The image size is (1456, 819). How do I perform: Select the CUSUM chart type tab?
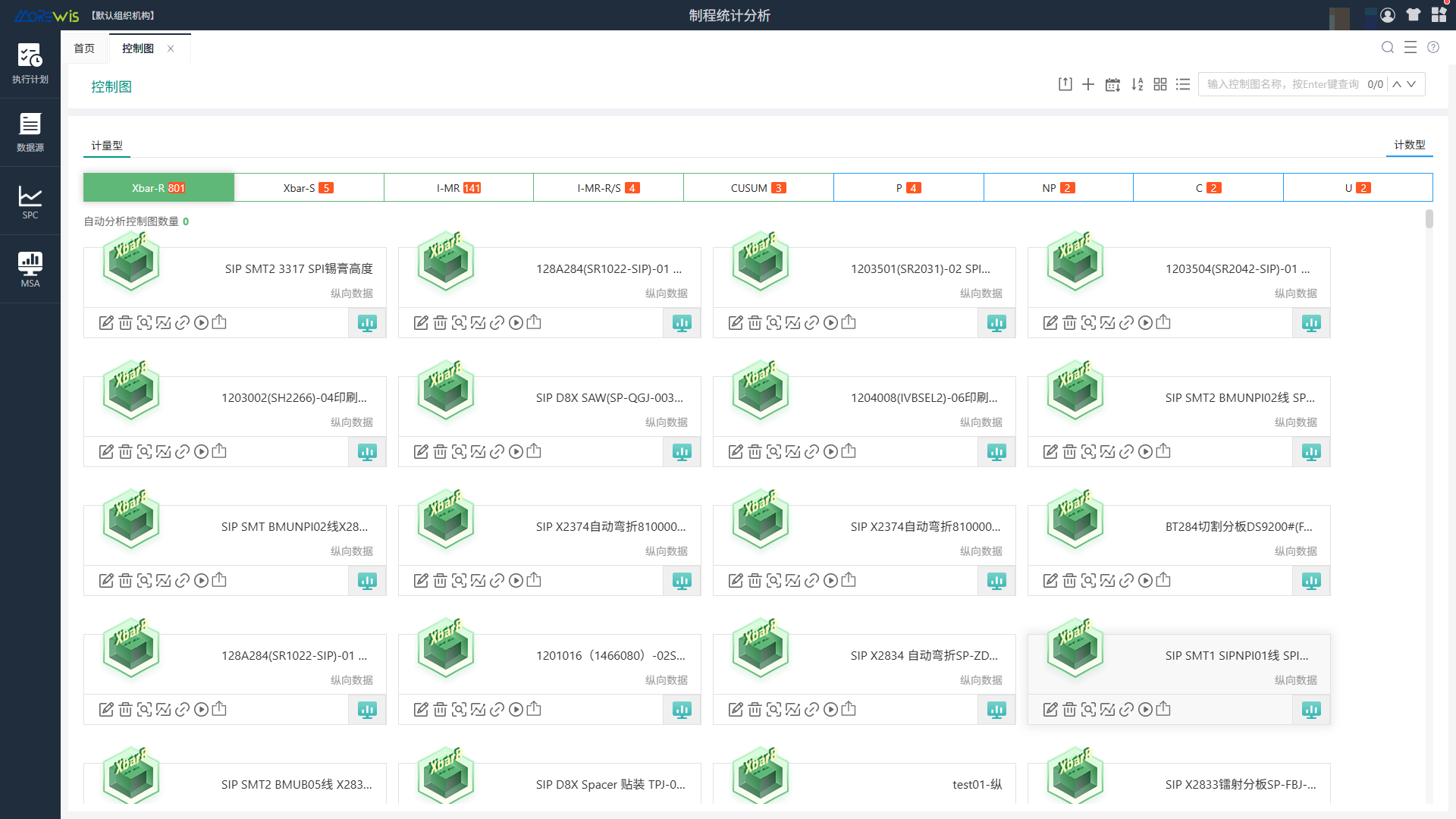[758, 187]
